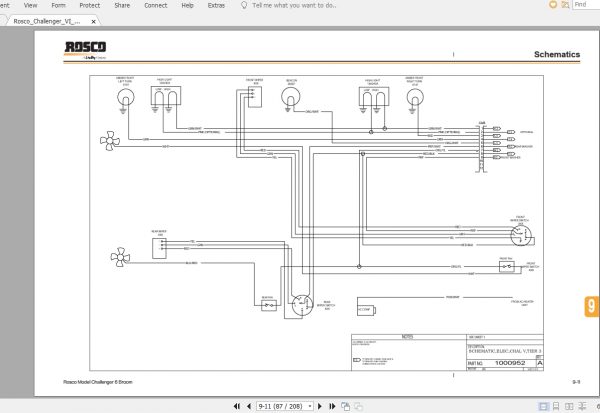Click the orange chapter 9 side tab

tap(592, 307)
